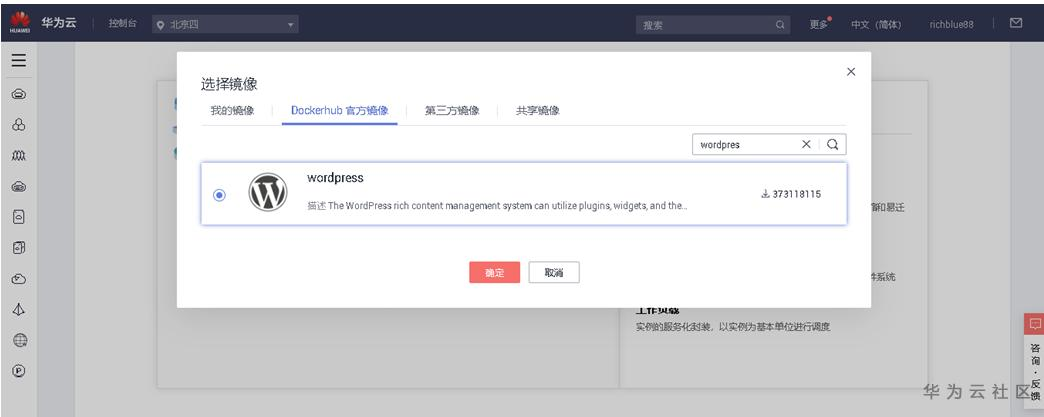Image resolution: width=1044 pixels, height=417 pixels.
Task: Click the magnifier icon in header search
Action: 780,25
